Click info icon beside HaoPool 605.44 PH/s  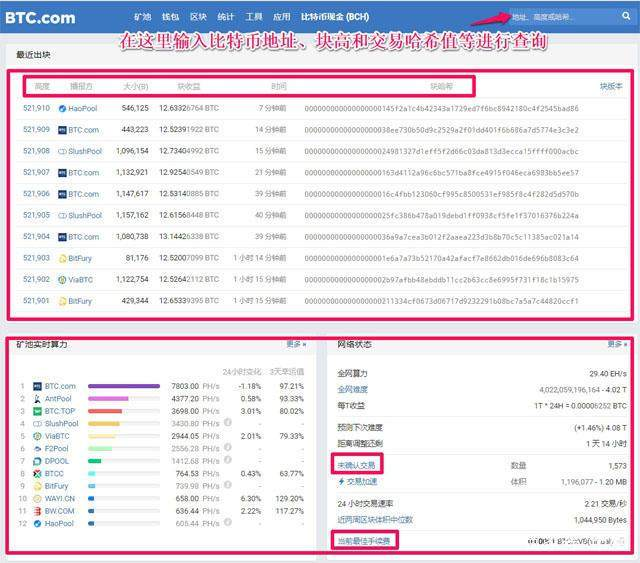228,522
